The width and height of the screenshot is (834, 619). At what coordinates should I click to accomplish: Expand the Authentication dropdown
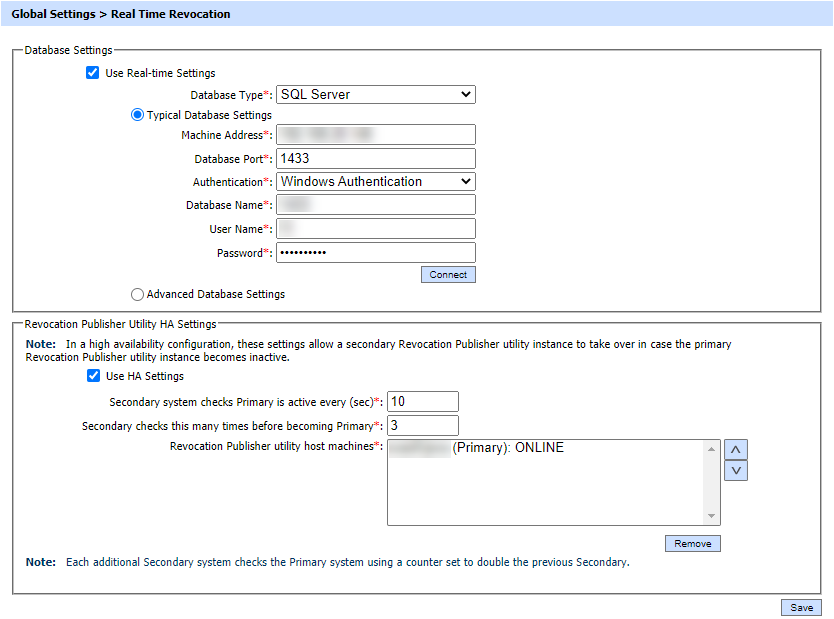click(x=375, y=182)
